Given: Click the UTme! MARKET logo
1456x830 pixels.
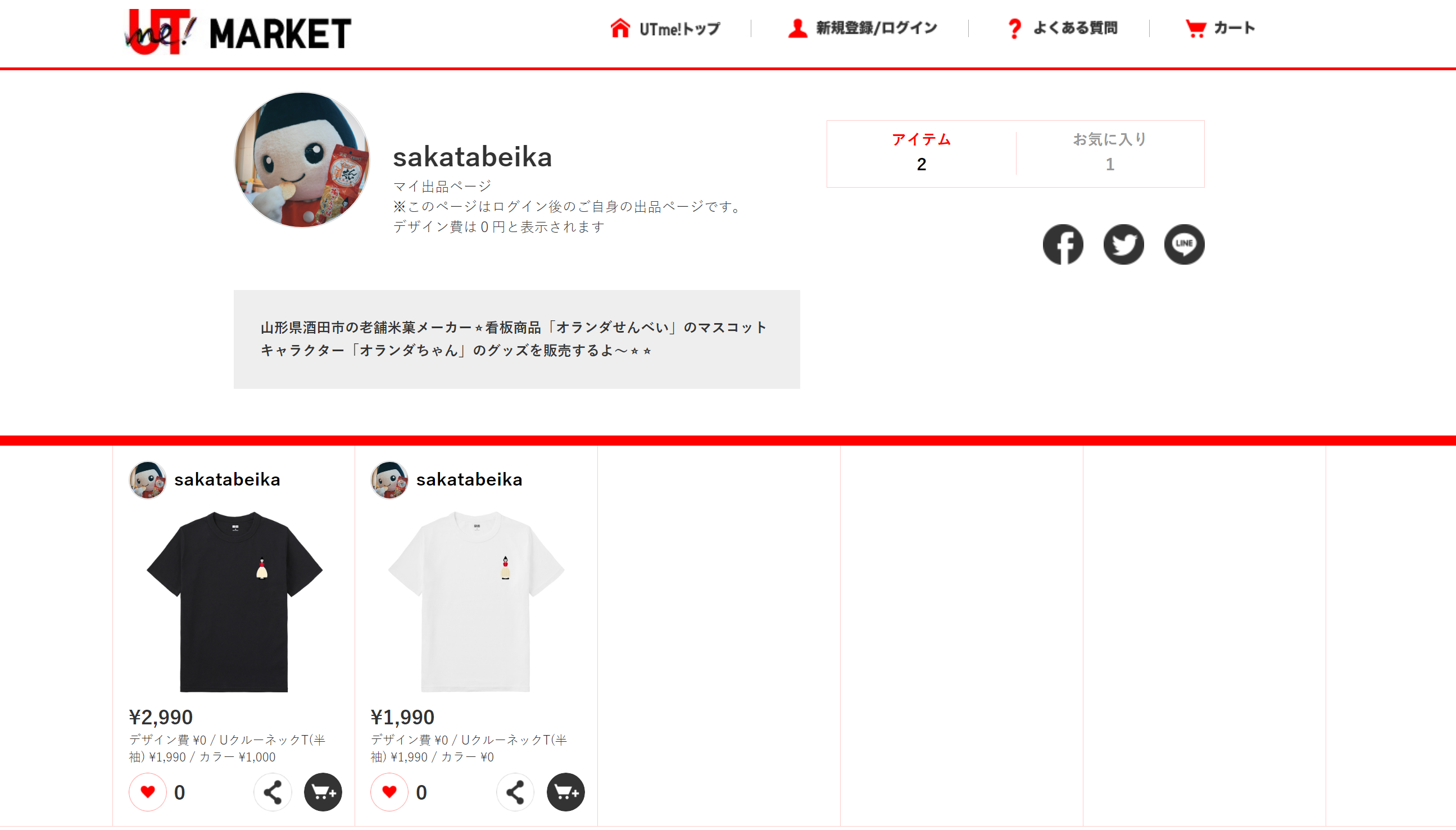Looking at the screenshot, I should tap(238, 32).
